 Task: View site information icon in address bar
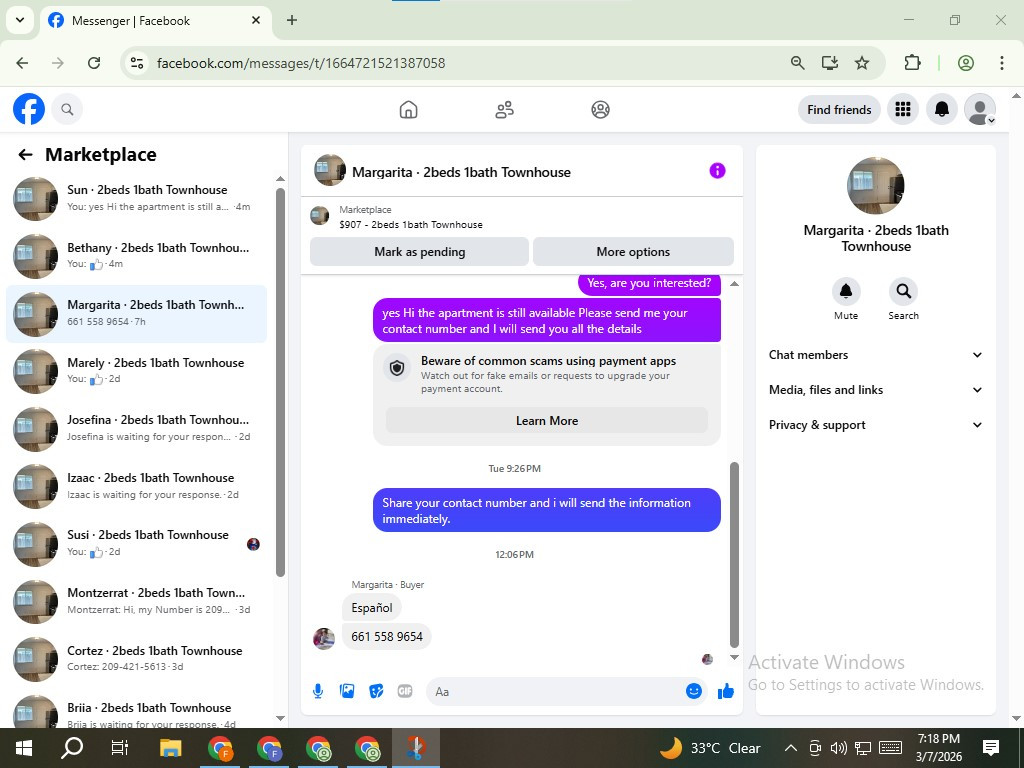point(136,63)
